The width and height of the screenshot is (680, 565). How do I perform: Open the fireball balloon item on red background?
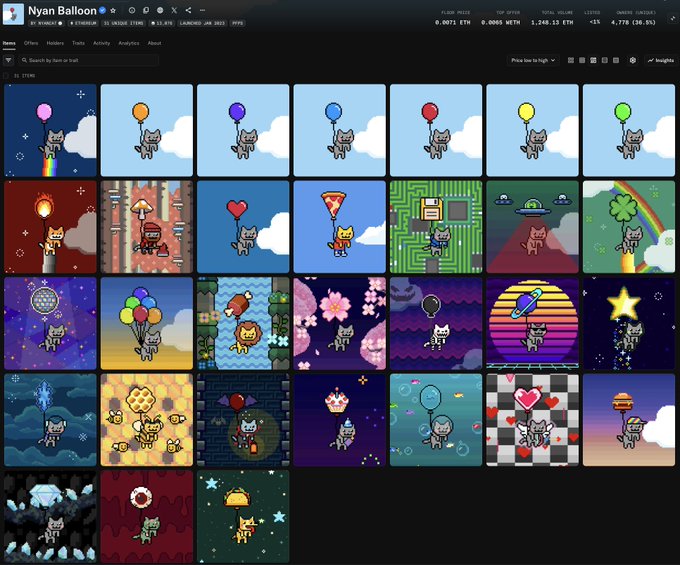(x=50, y=227)
